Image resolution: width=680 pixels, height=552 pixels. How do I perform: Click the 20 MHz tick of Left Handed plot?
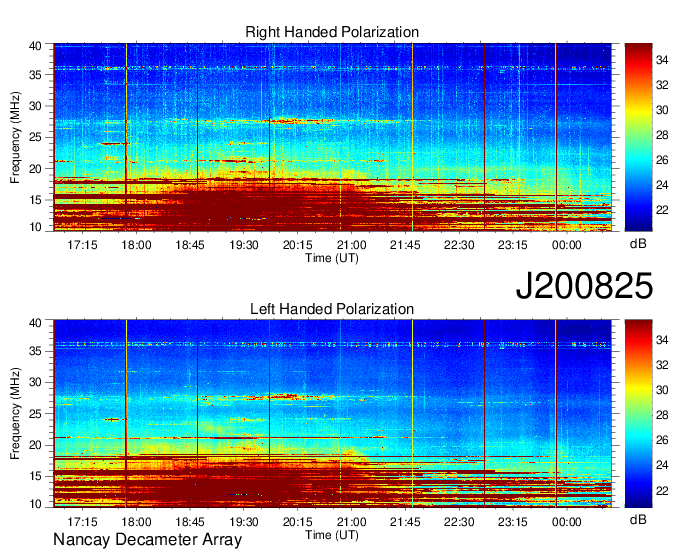(x=35, y=445)
